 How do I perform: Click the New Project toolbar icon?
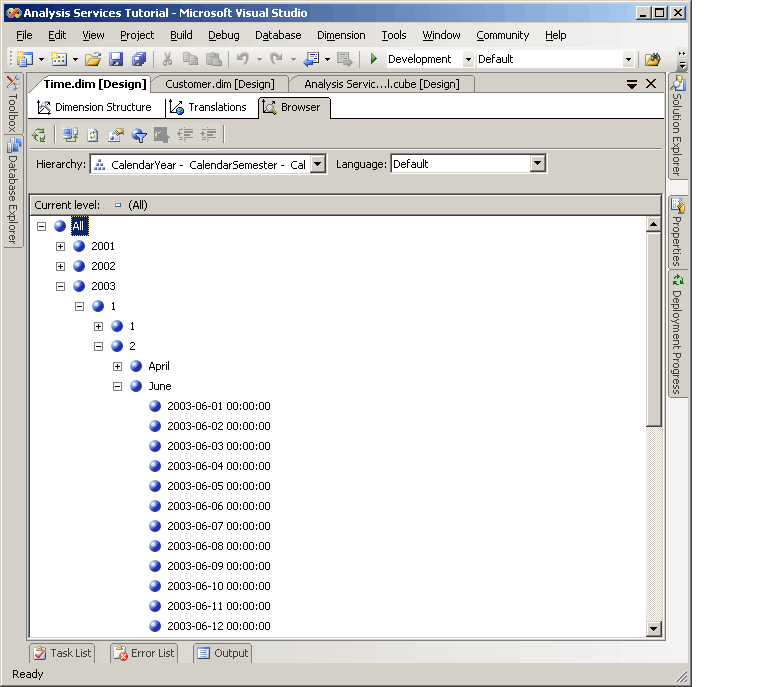click(25, 59)
